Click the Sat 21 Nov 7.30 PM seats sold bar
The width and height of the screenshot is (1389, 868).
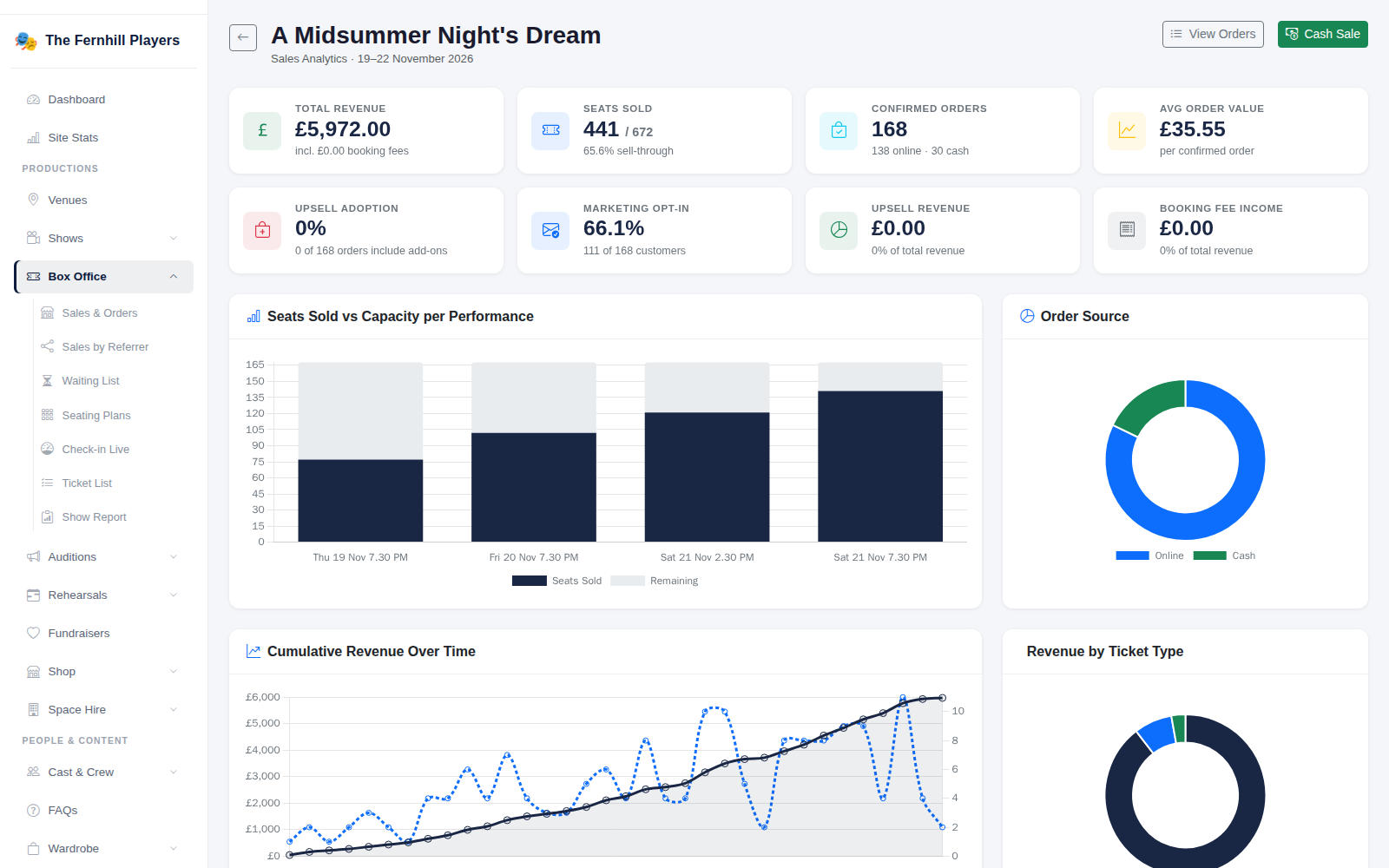[880, 466]
